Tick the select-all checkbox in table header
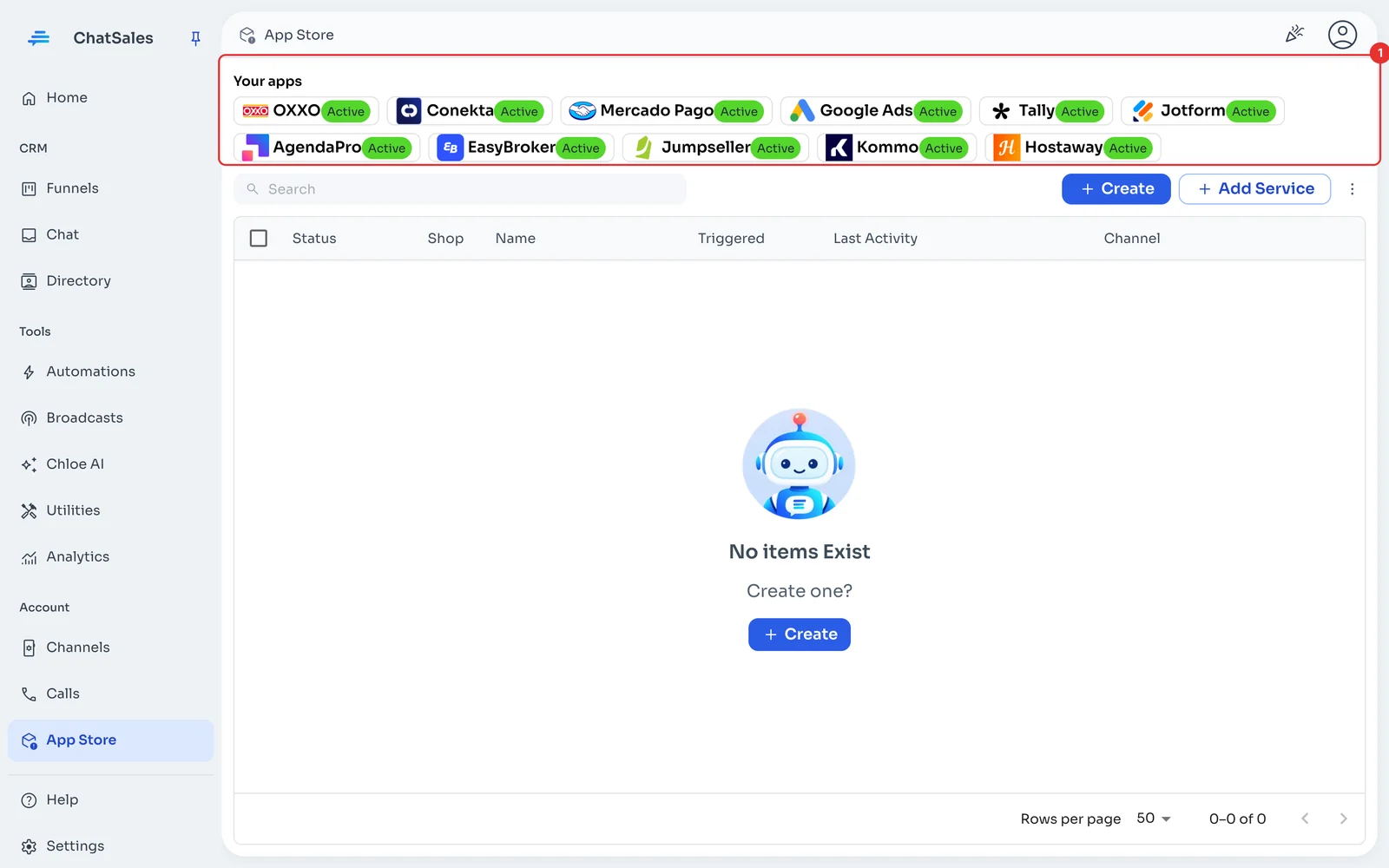This screenshot has width=1389, height=868. click(x=259, y=238)
